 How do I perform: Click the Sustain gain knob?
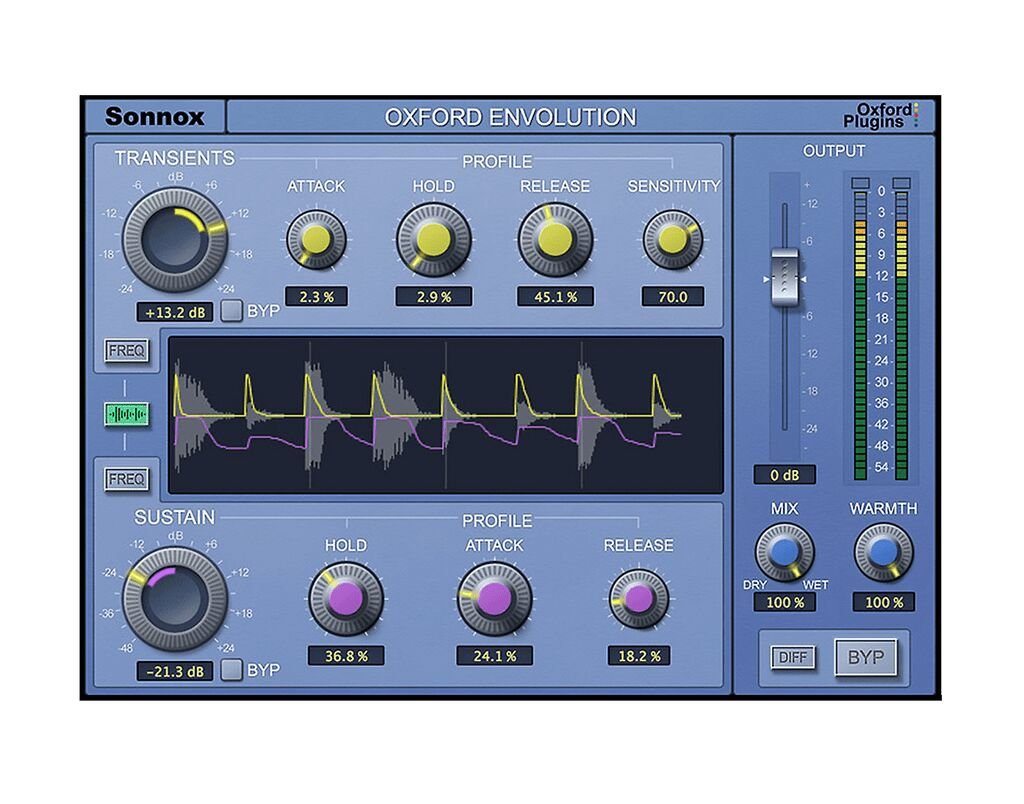pyautogui.click(x=175, y=600)
